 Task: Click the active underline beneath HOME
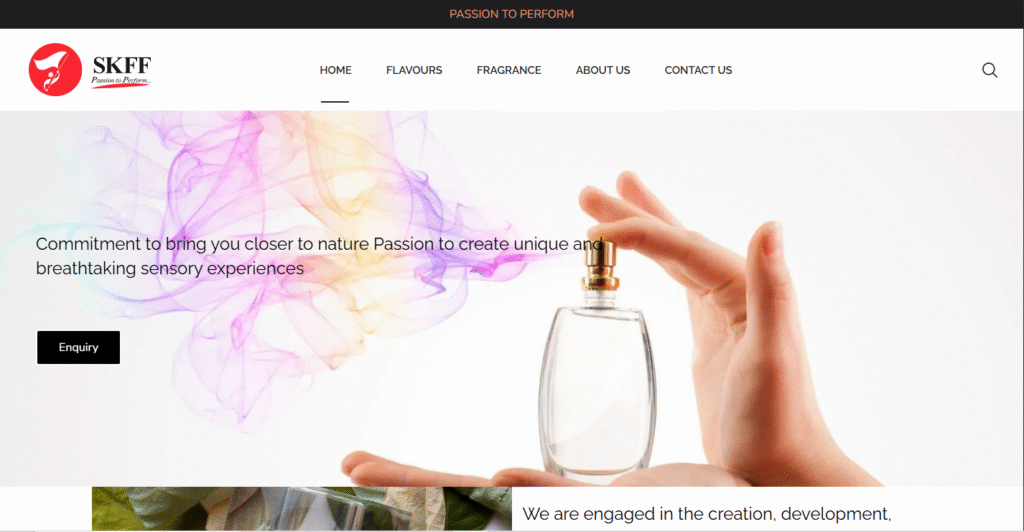335,102
